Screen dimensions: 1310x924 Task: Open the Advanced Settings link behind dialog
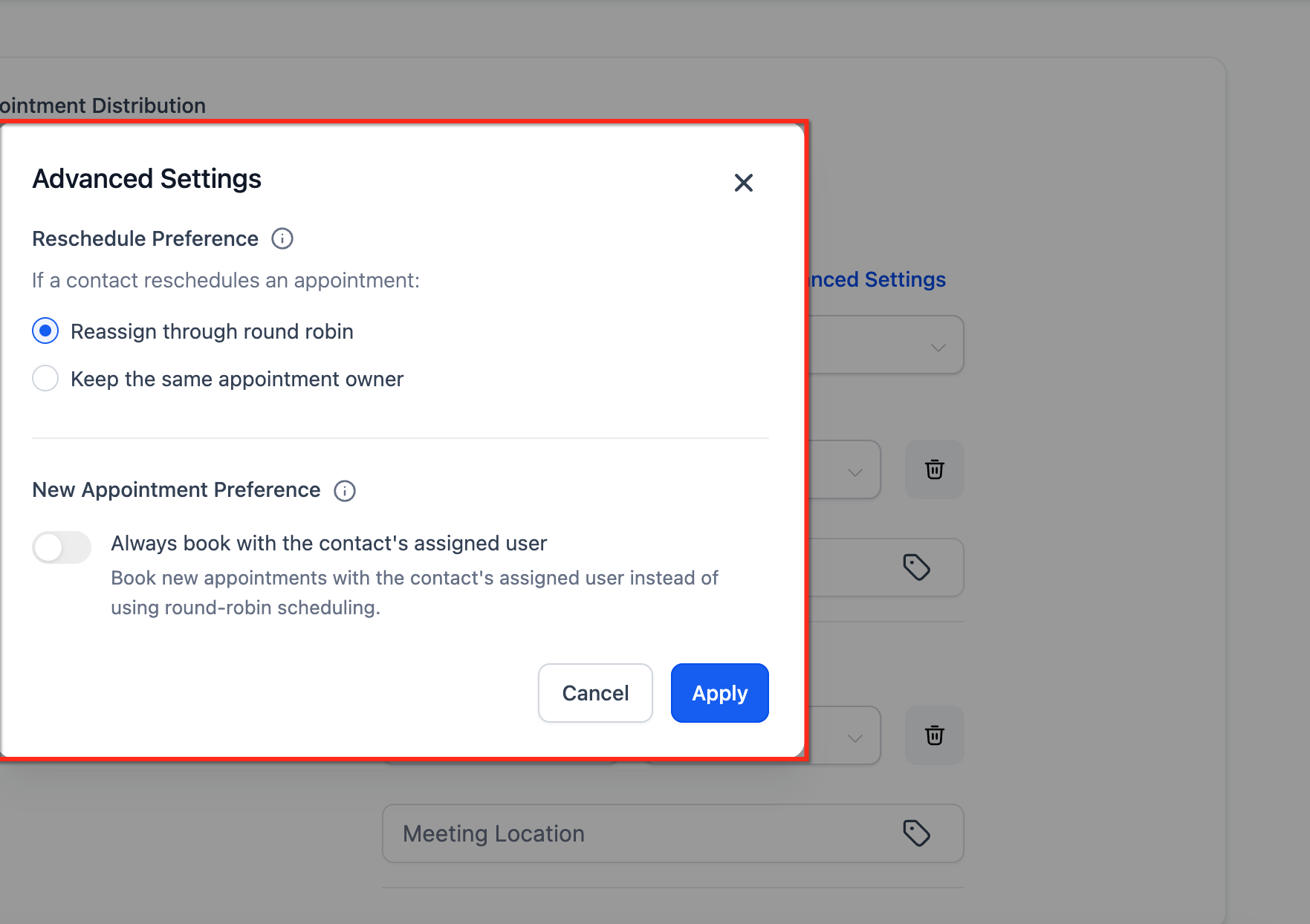[877, 279]
